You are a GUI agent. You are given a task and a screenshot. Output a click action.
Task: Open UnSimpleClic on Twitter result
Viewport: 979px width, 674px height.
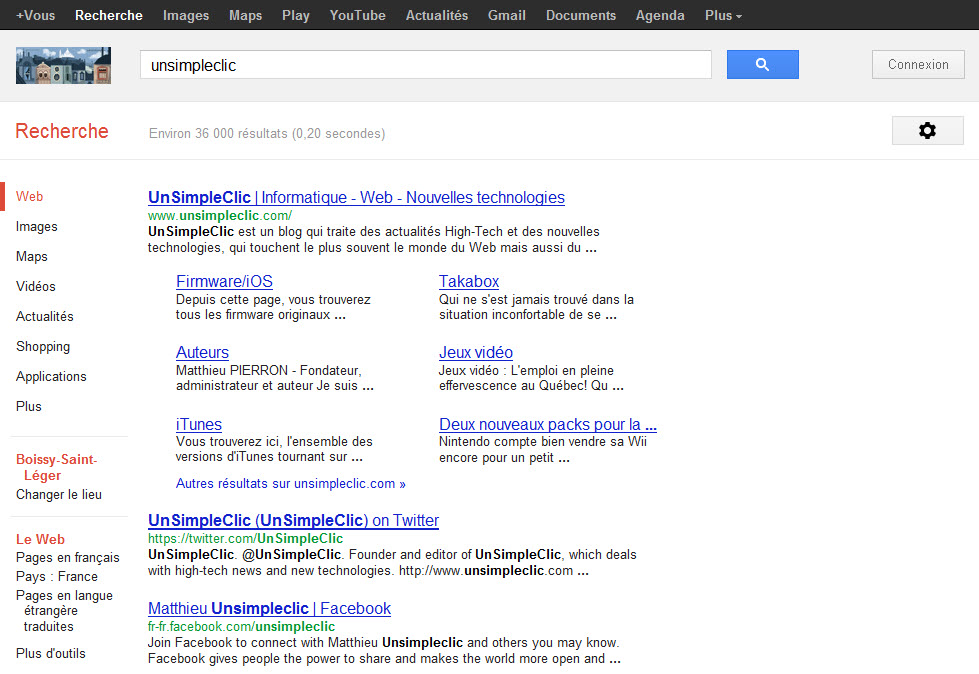293,520
